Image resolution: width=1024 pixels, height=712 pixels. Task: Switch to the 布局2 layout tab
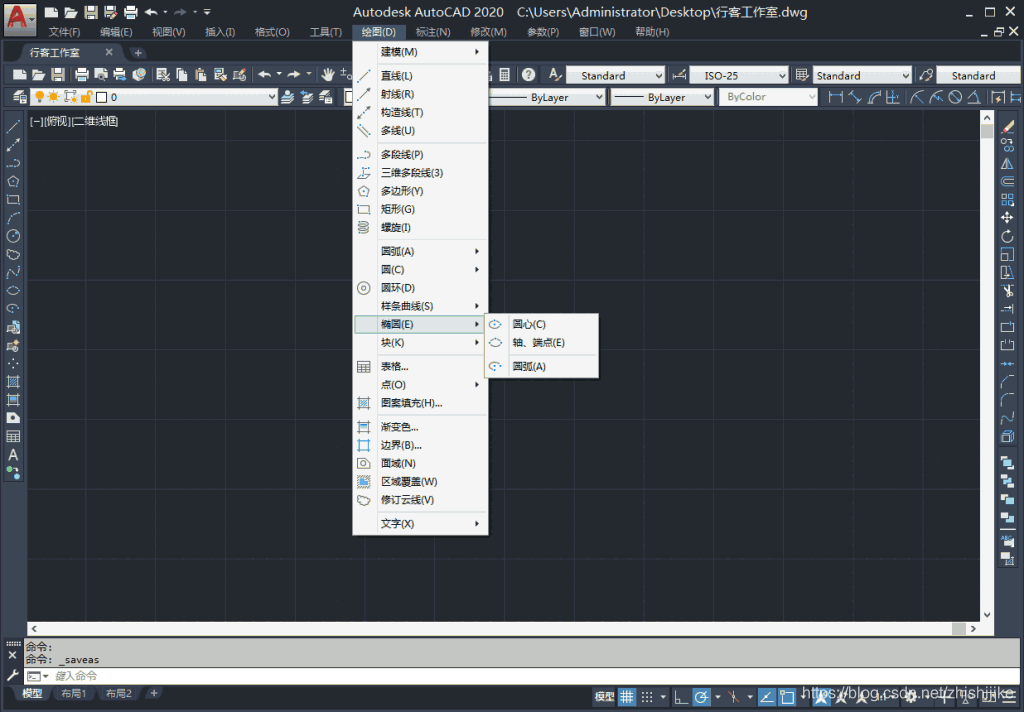(x=119, y=693)
